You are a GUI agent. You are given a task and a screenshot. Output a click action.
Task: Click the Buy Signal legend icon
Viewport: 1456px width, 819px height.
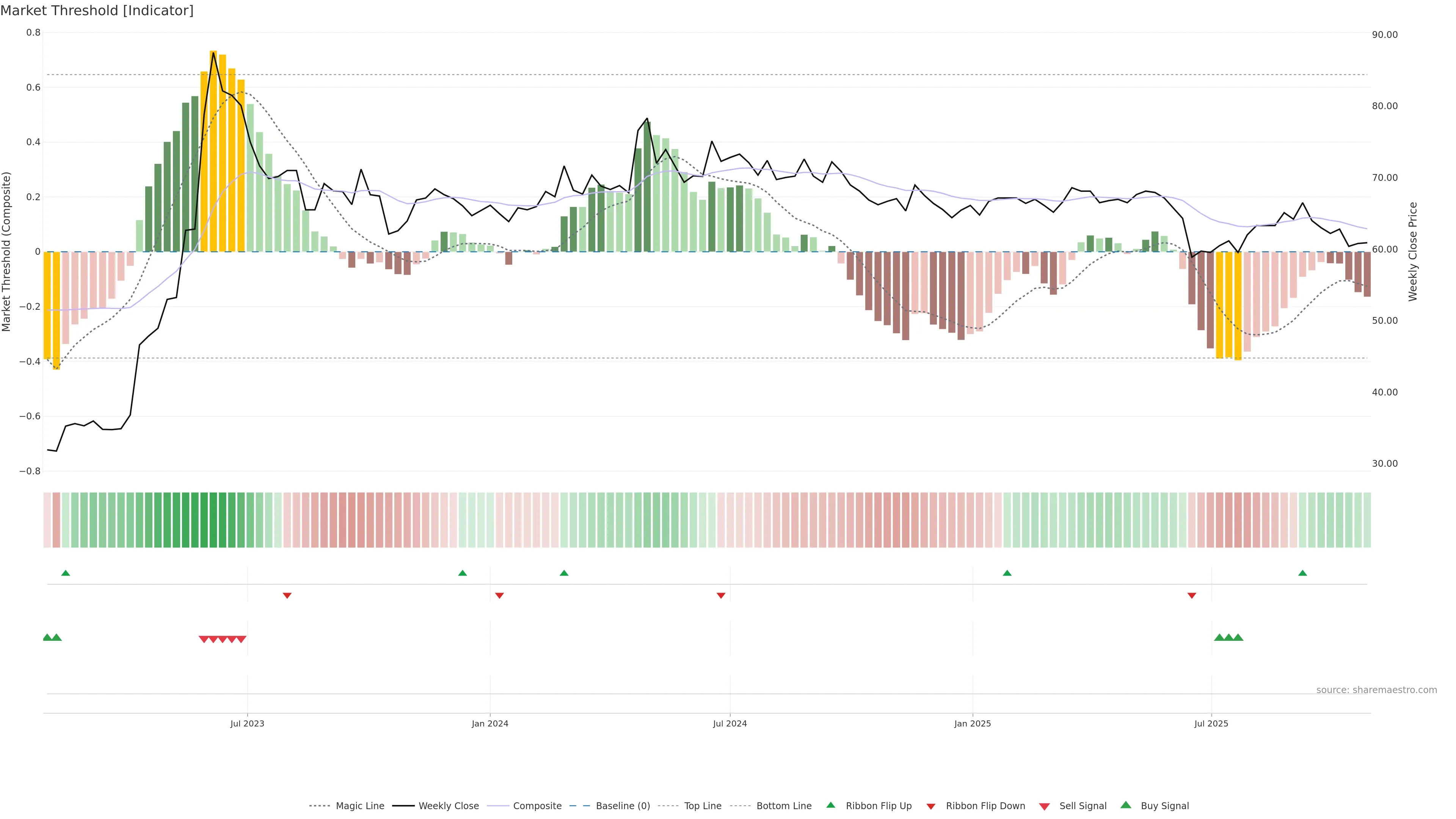click(1126, 805)
